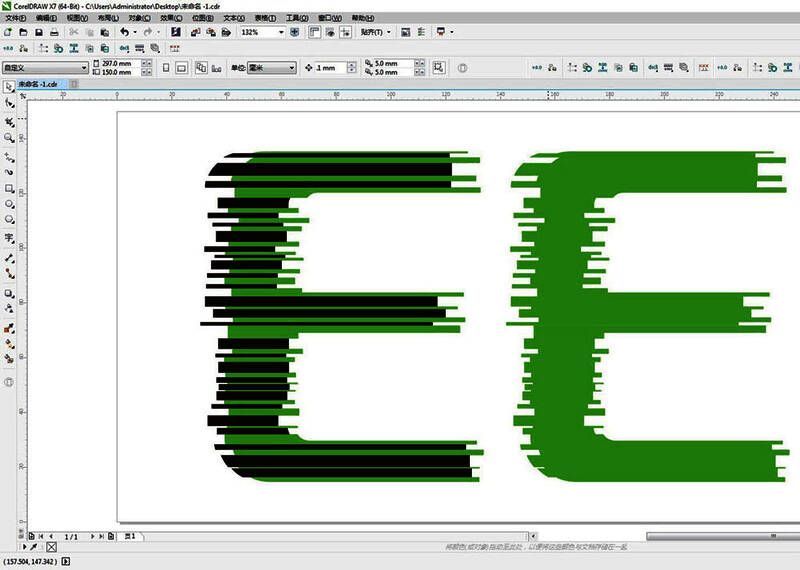This screenshot has height=570, width=800.
Task: Select the 页1 page tab
Action: (x=129, y=537)
